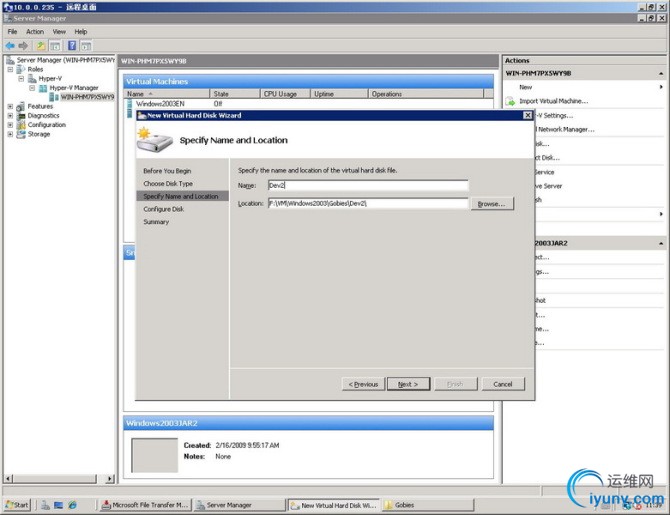
Task: Select the Configuration tree node
Action: pos(47,125)
